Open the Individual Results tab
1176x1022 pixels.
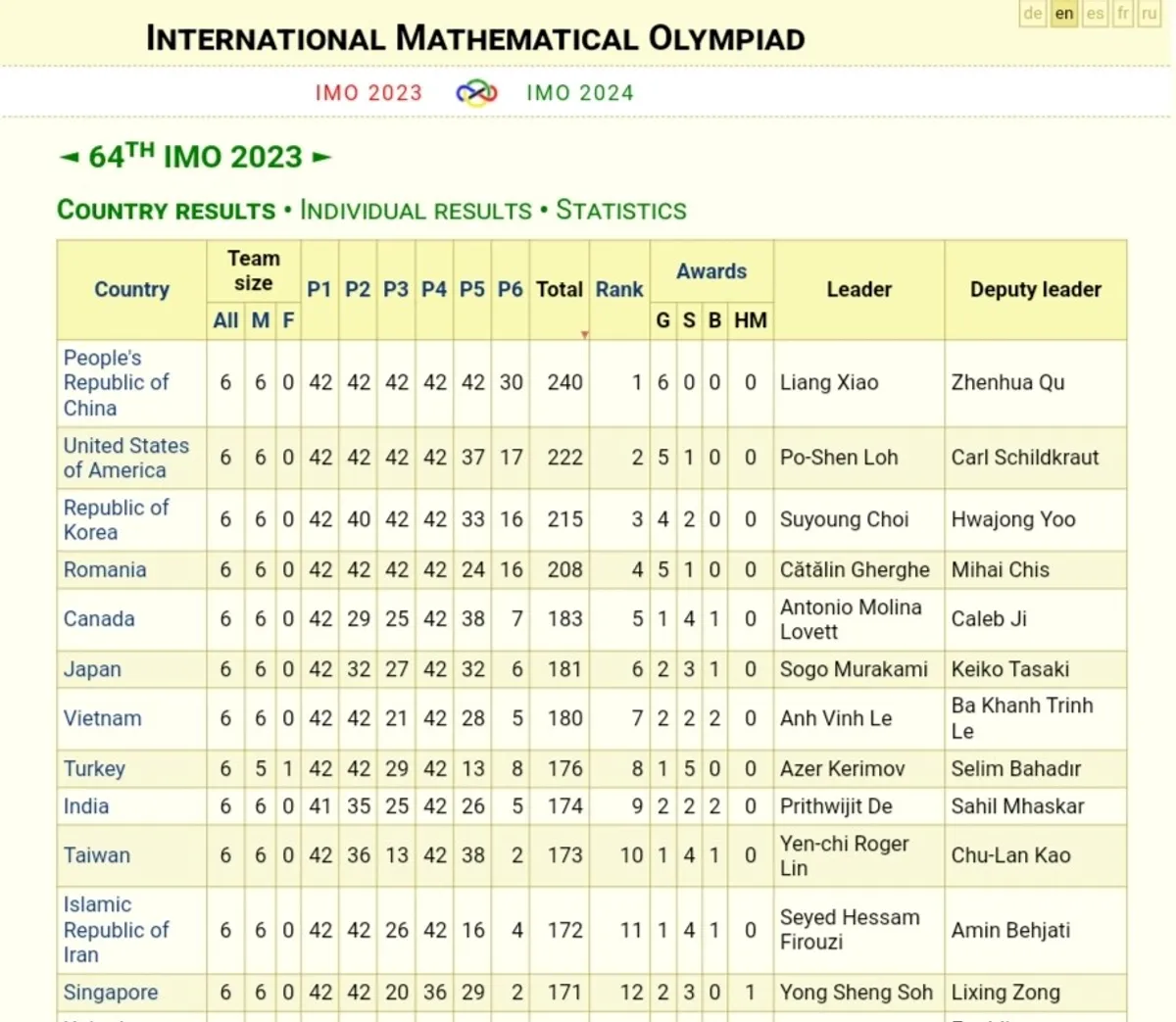click(416, 211)
